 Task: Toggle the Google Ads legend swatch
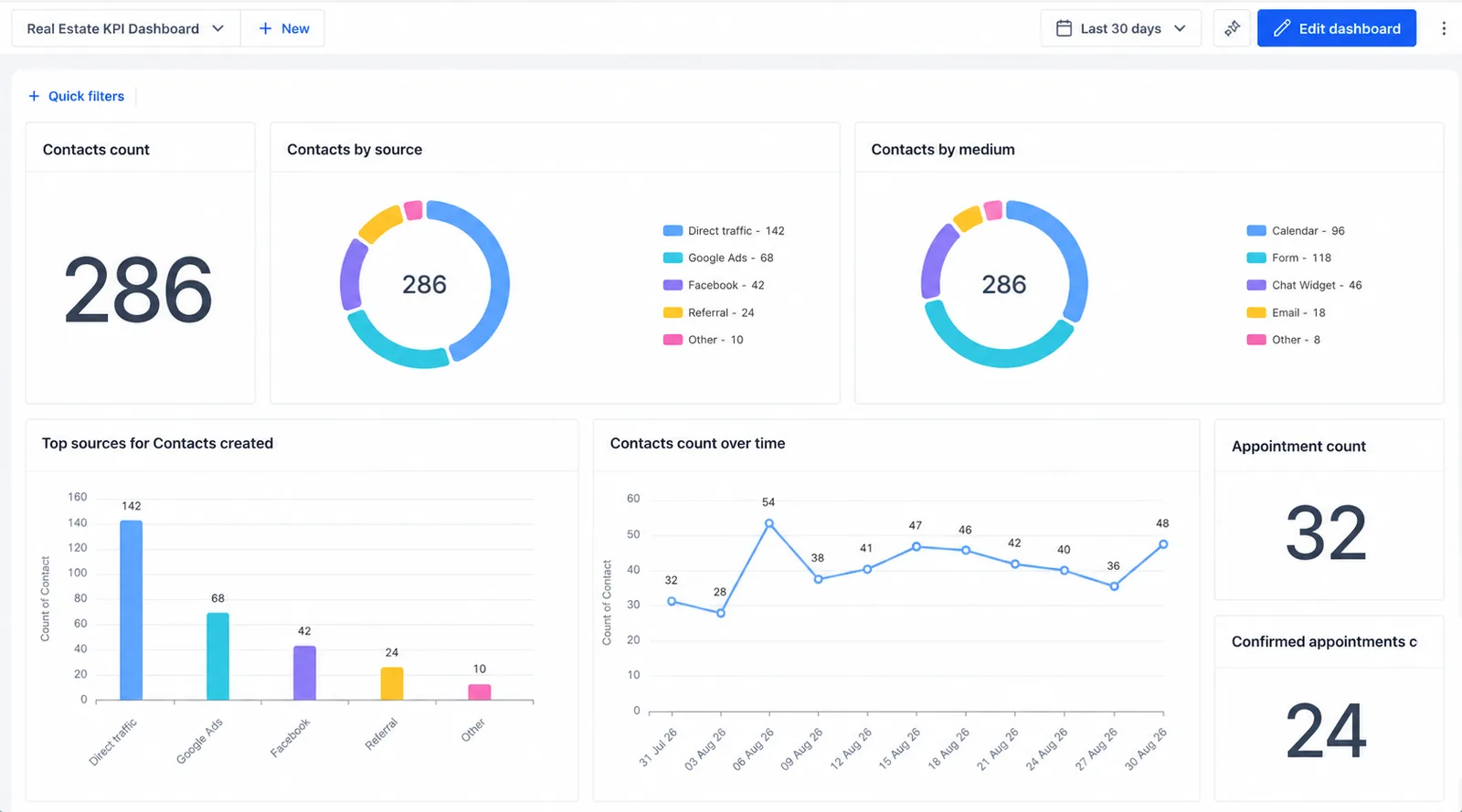(673, 258)
